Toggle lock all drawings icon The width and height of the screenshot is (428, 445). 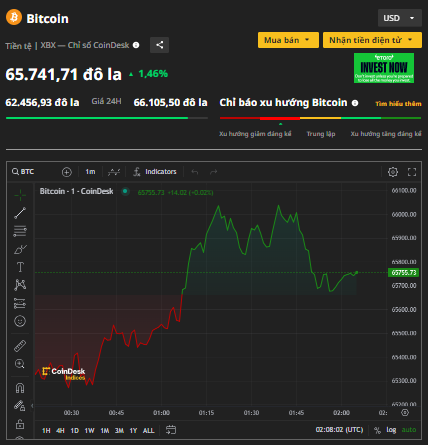pyautogui.click(x=20, y=424)
